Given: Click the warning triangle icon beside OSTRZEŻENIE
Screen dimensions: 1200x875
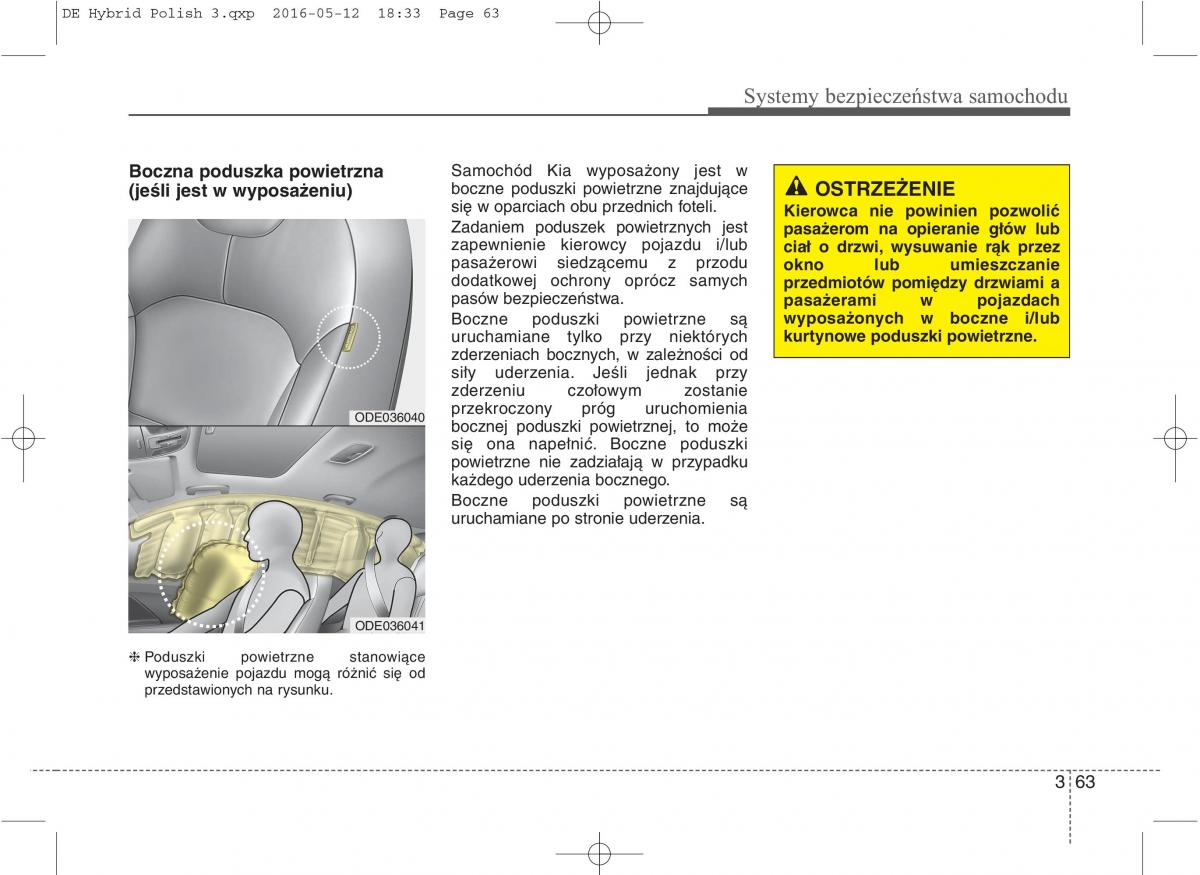Looking at the screenshot, I should [x=796, y=187].
